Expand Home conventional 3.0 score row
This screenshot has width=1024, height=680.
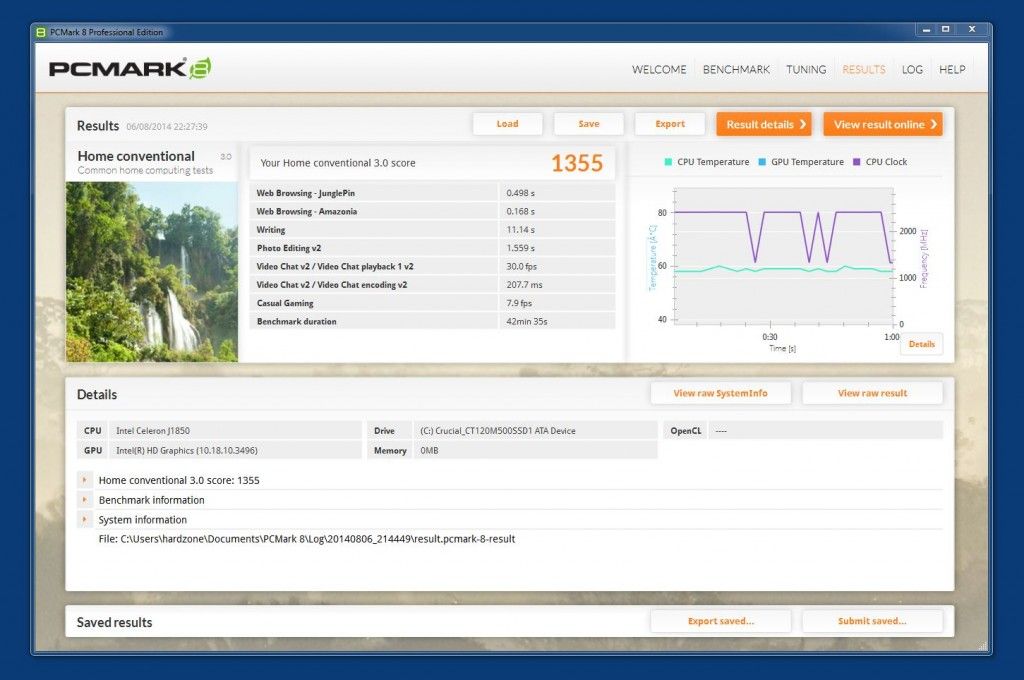point(85,480)
